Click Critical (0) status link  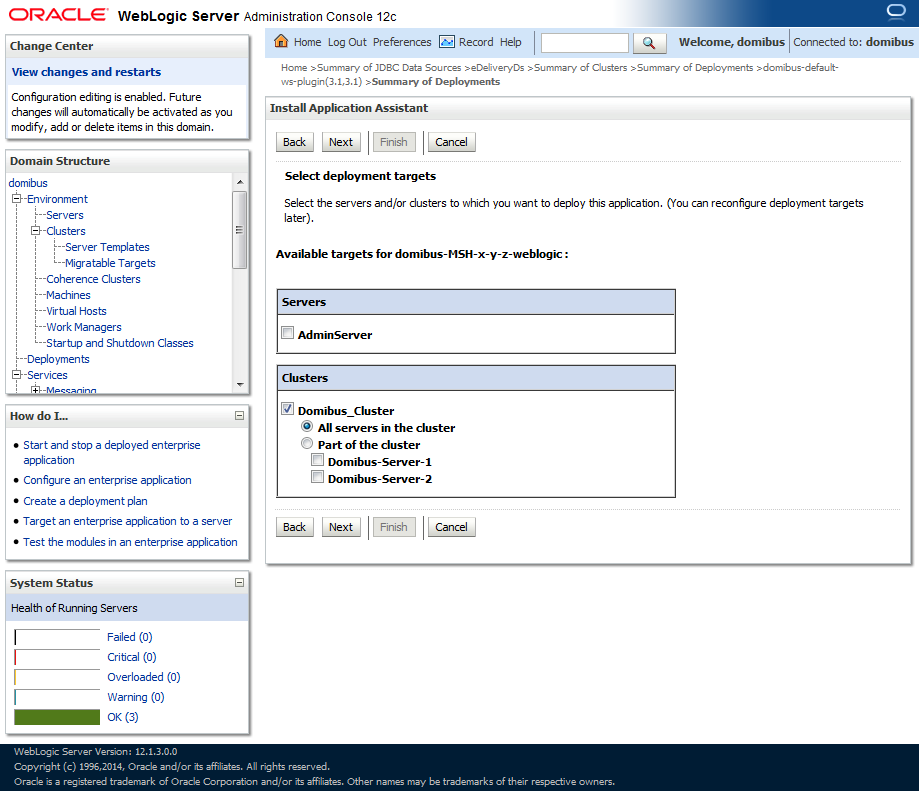132,657
